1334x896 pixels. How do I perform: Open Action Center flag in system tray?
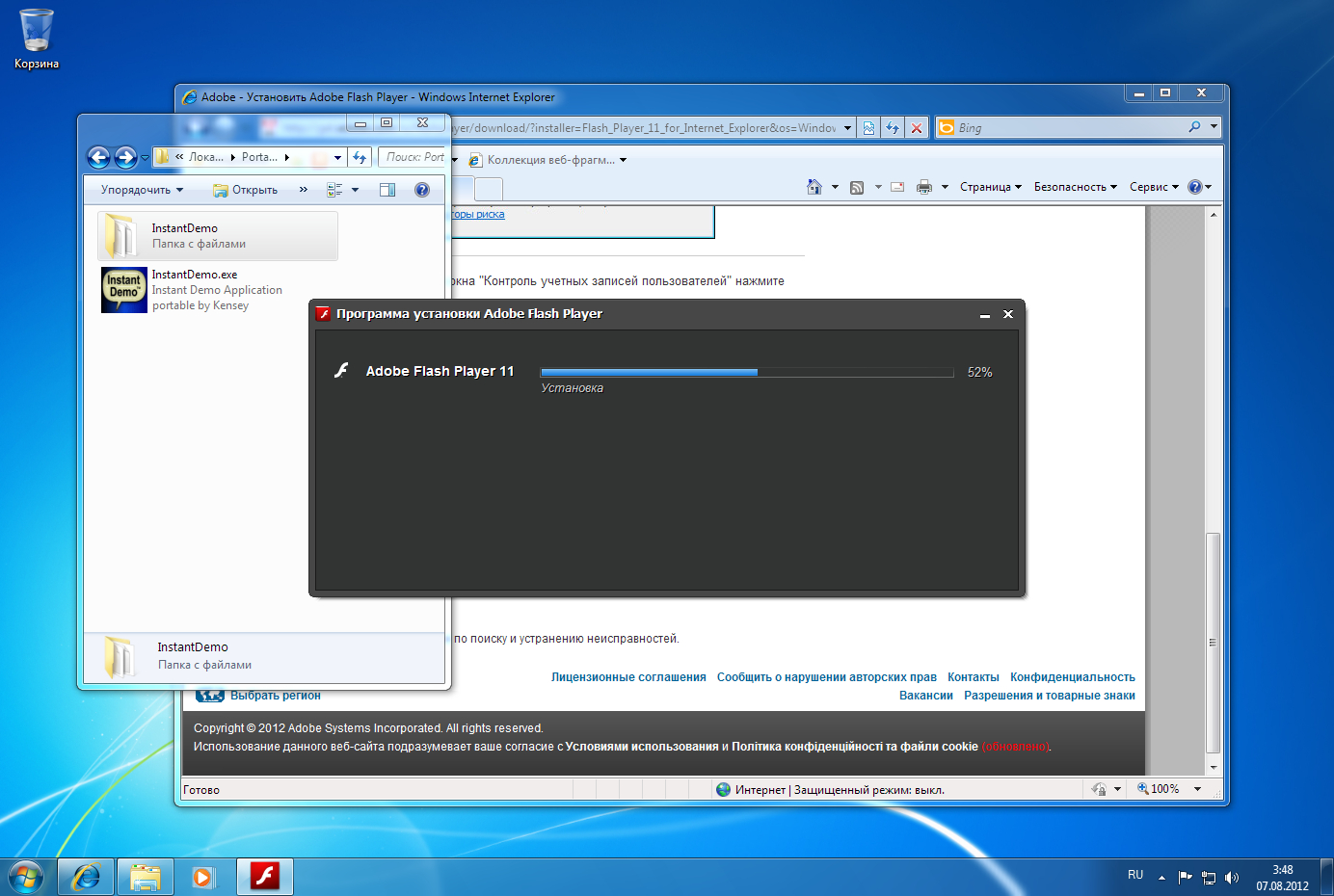[1186, 878]
